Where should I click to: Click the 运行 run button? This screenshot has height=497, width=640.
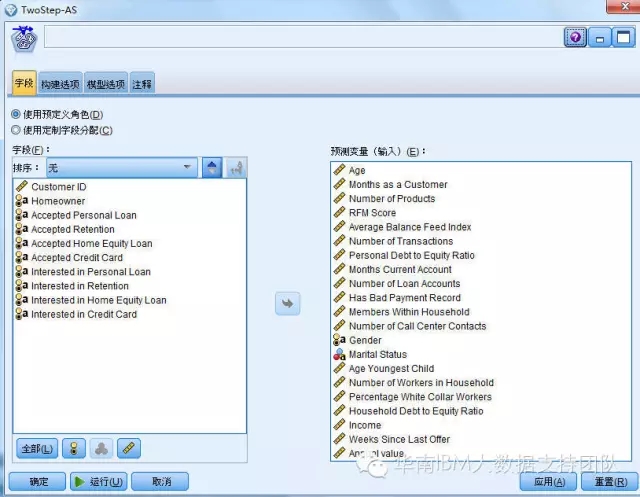tap(98, 481)
